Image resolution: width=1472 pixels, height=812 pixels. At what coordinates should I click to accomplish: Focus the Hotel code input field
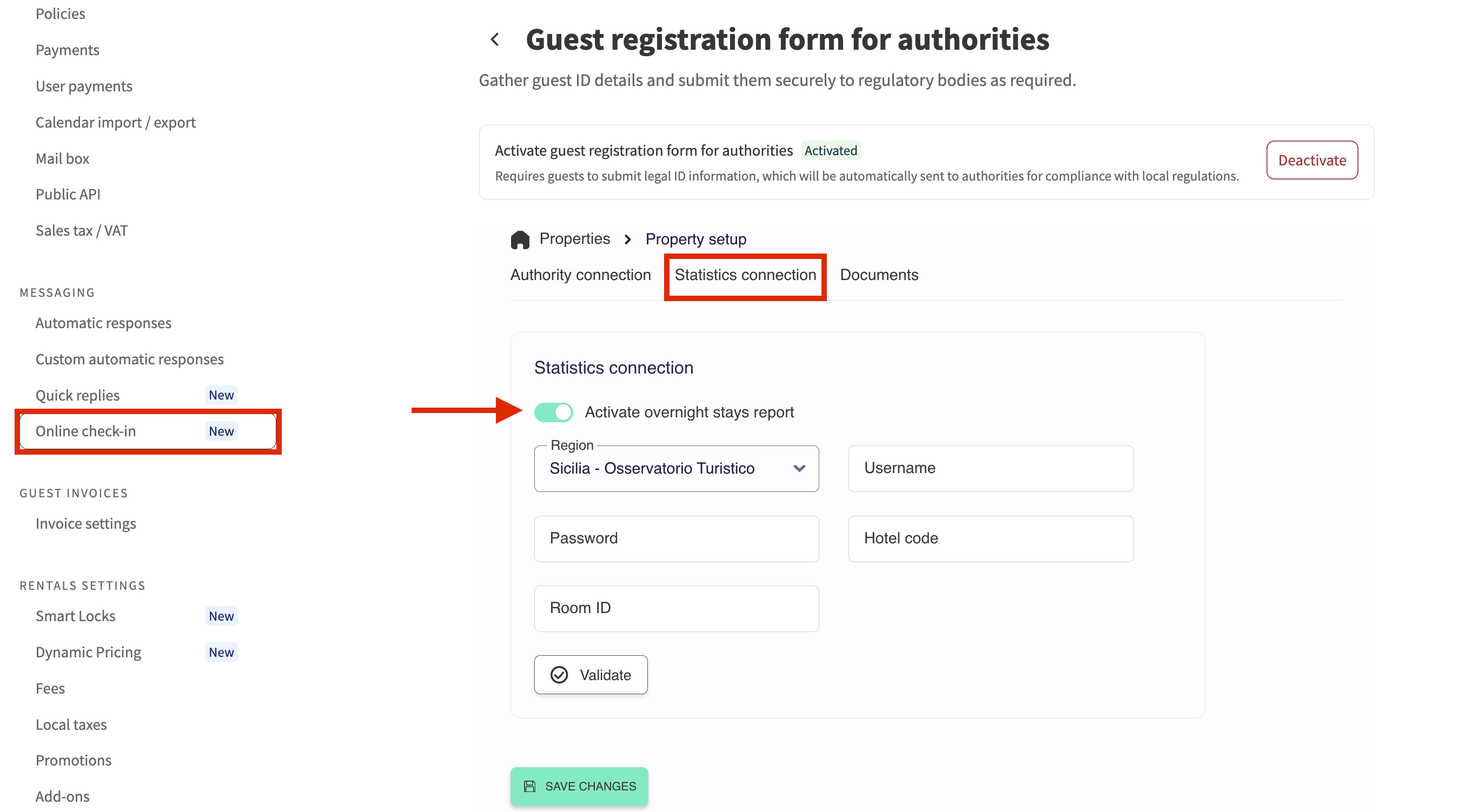point(990,538)
